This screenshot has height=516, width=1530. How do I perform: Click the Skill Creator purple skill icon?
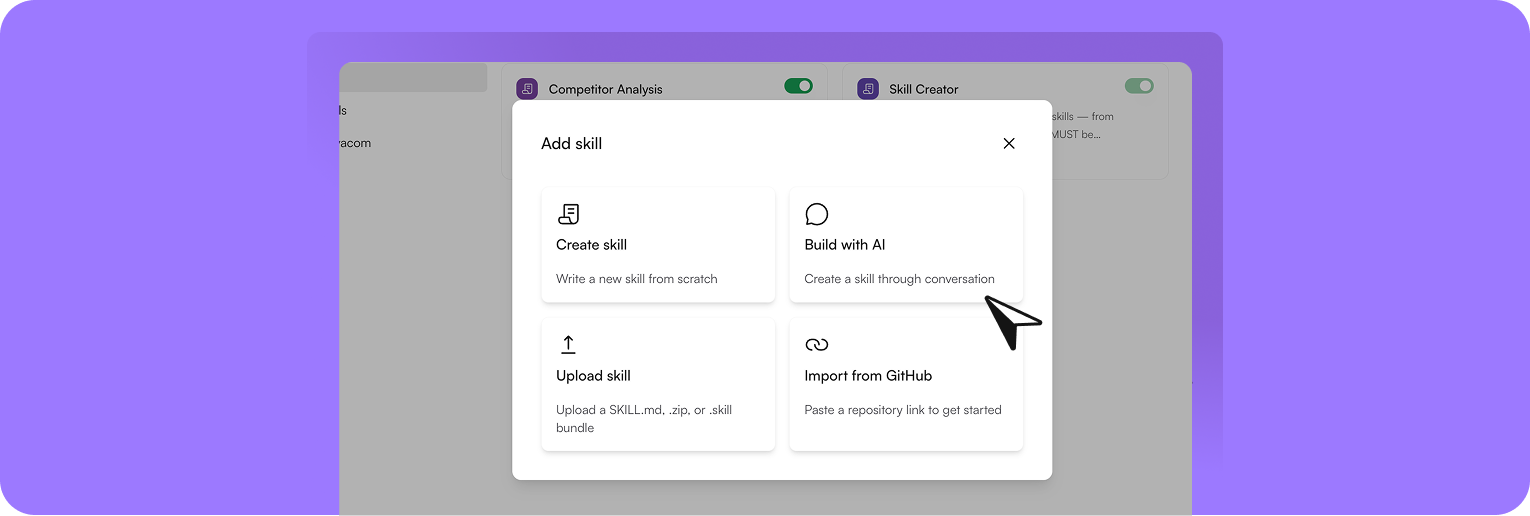tap(868, 89)
